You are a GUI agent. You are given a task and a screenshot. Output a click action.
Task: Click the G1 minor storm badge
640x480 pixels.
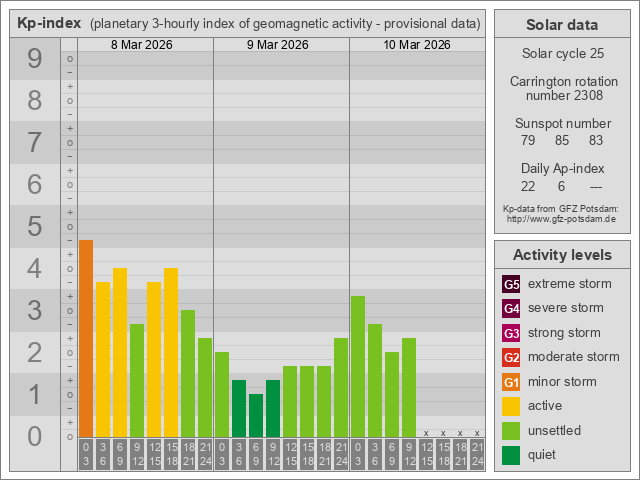pos(511,382)
